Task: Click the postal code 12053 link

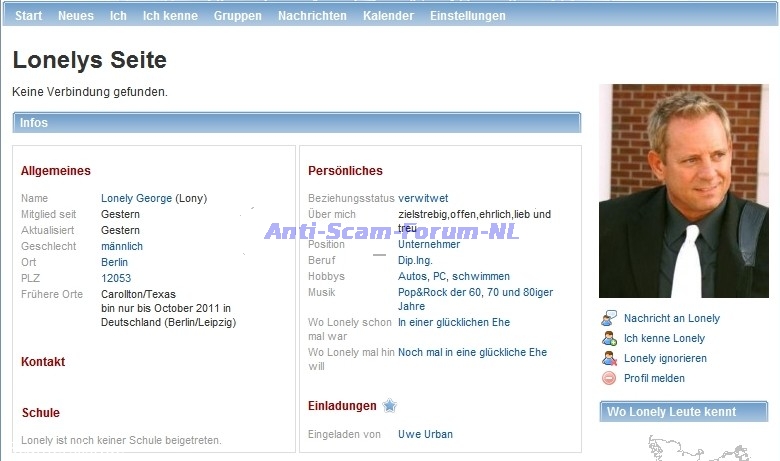Action: (x=116, y=278)
